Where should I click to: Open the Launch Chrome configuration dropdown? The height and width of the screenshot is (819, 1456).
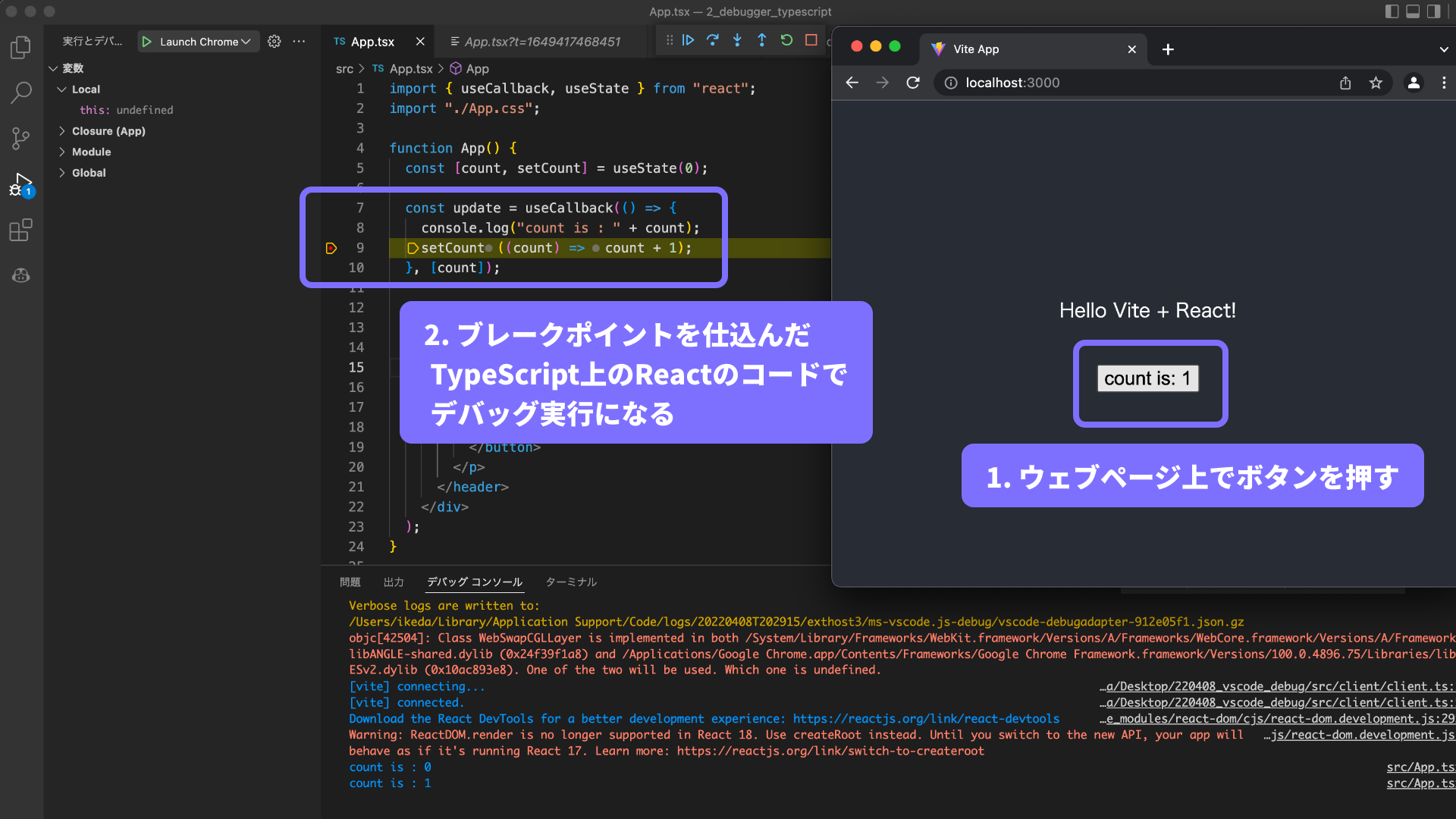246,42
